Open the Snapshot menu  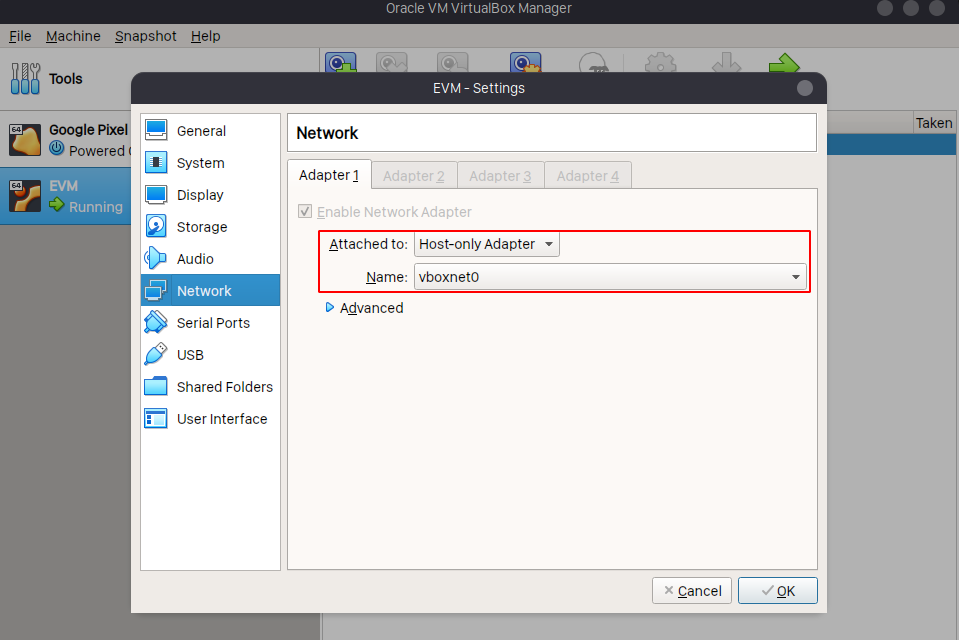pos(145,36)
